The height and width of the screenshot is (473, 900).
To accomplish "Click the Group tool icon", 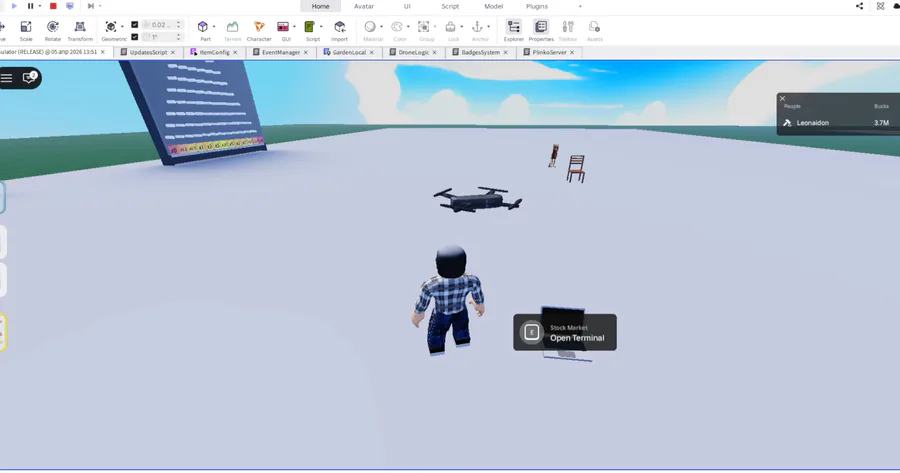I will (x=424, y=26).
